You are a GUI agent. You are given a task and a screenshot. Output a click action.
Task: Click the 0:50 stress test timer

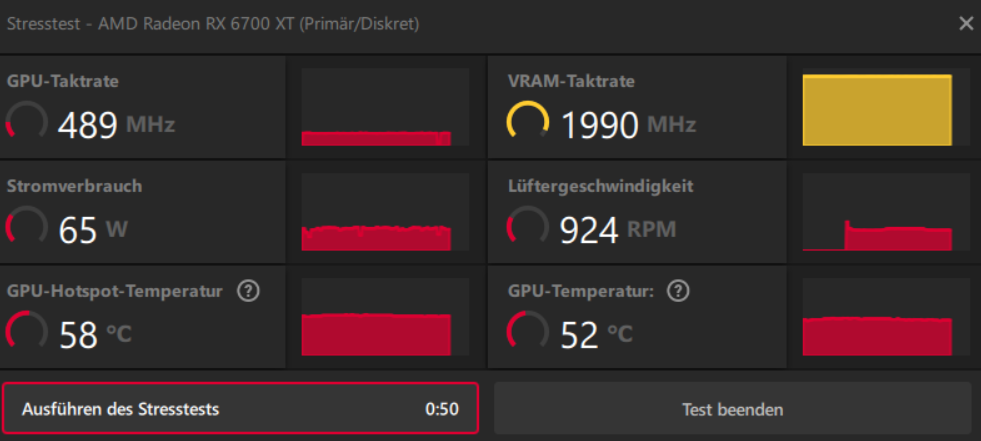[x=442, y=410]
